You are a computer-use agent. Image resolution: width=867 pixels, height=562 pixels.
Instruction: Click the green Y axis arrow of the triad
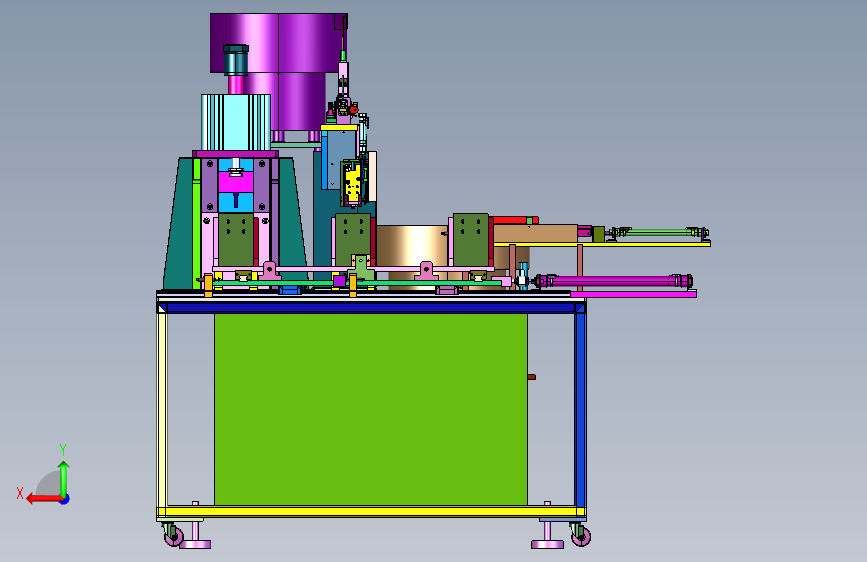click(x=64, y=478)
